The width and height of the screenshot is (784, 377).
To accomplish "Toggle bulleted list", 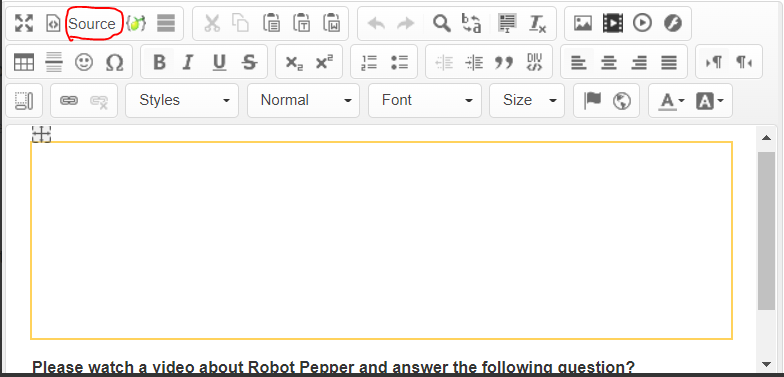I will (x=399, y=62).
